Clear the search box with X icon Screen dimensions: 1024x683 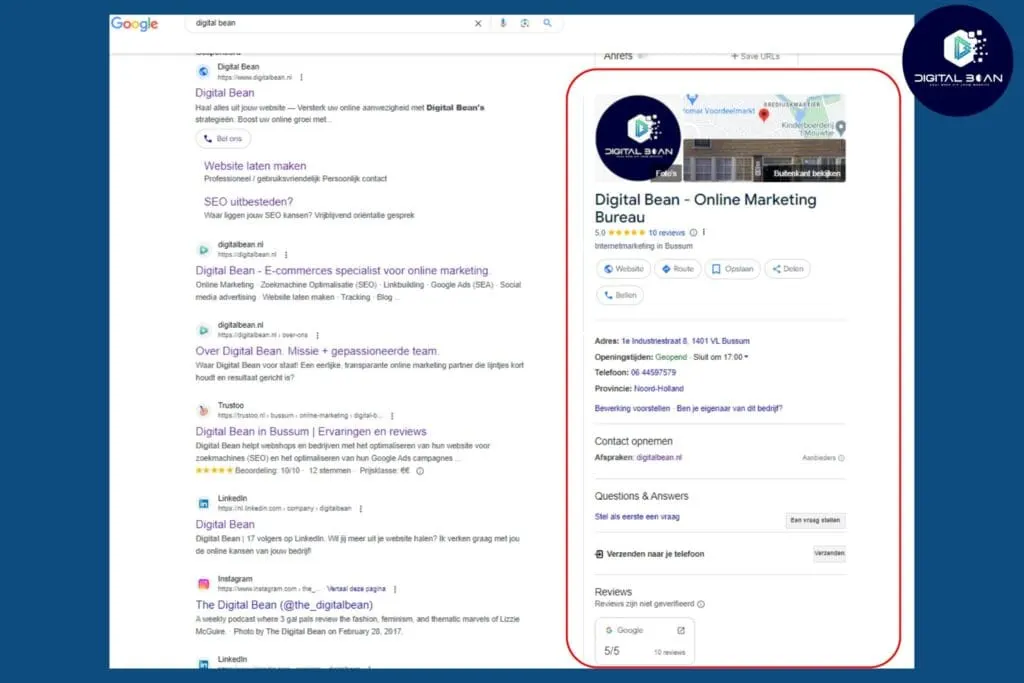tap(478, 24)
